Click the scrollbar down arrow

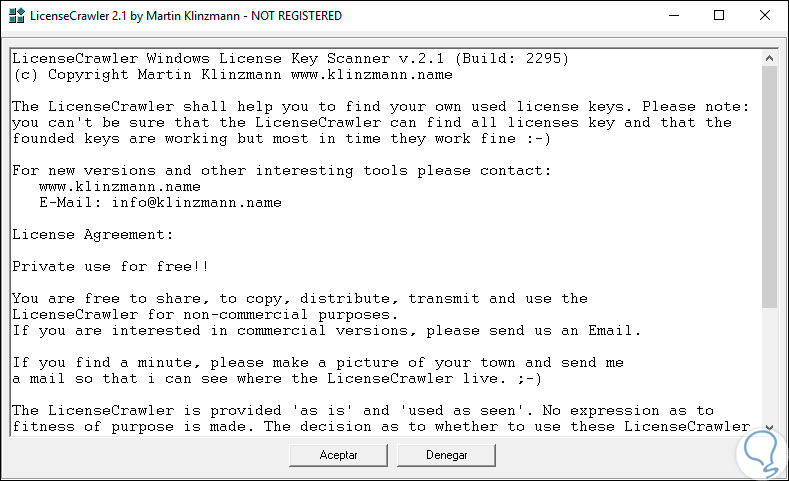(x=769, y=425)
